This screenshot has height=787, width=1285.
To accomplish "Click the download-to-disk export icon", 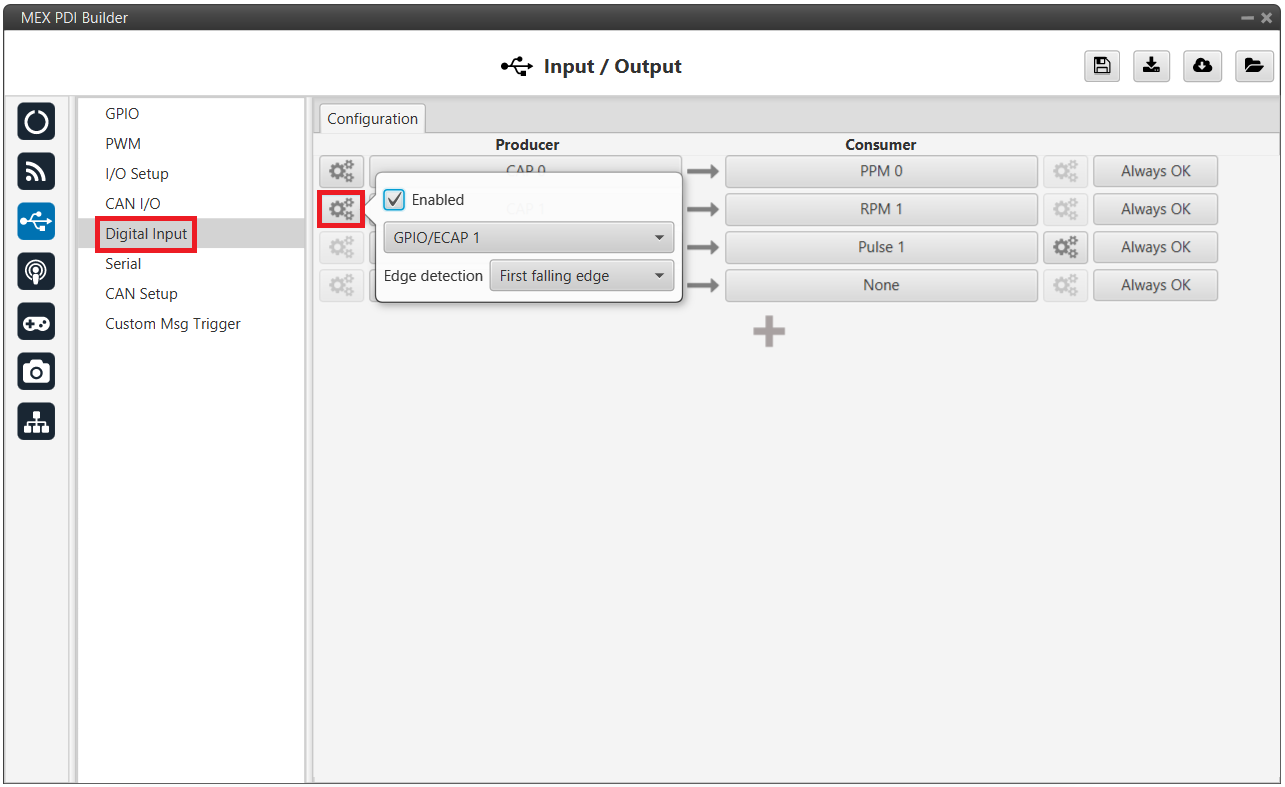I will point(1151,66).
